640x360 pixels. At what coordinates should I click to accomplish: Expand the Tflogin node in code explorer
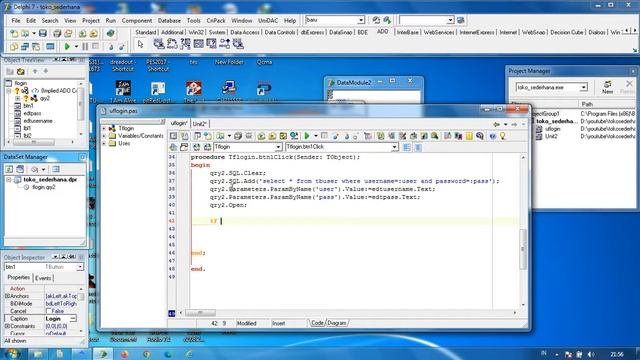(x=104, y=129)
